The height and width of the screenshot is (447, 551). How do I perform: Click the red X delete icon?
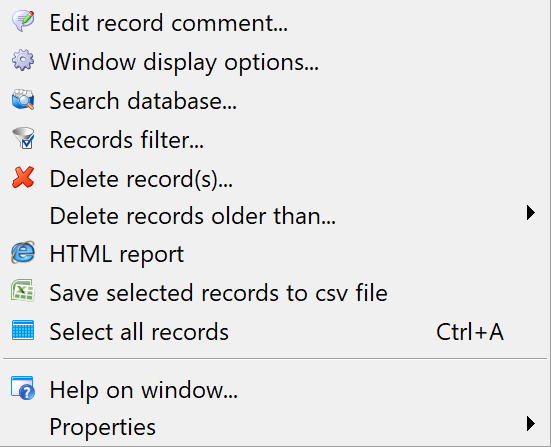coord(23,177)
